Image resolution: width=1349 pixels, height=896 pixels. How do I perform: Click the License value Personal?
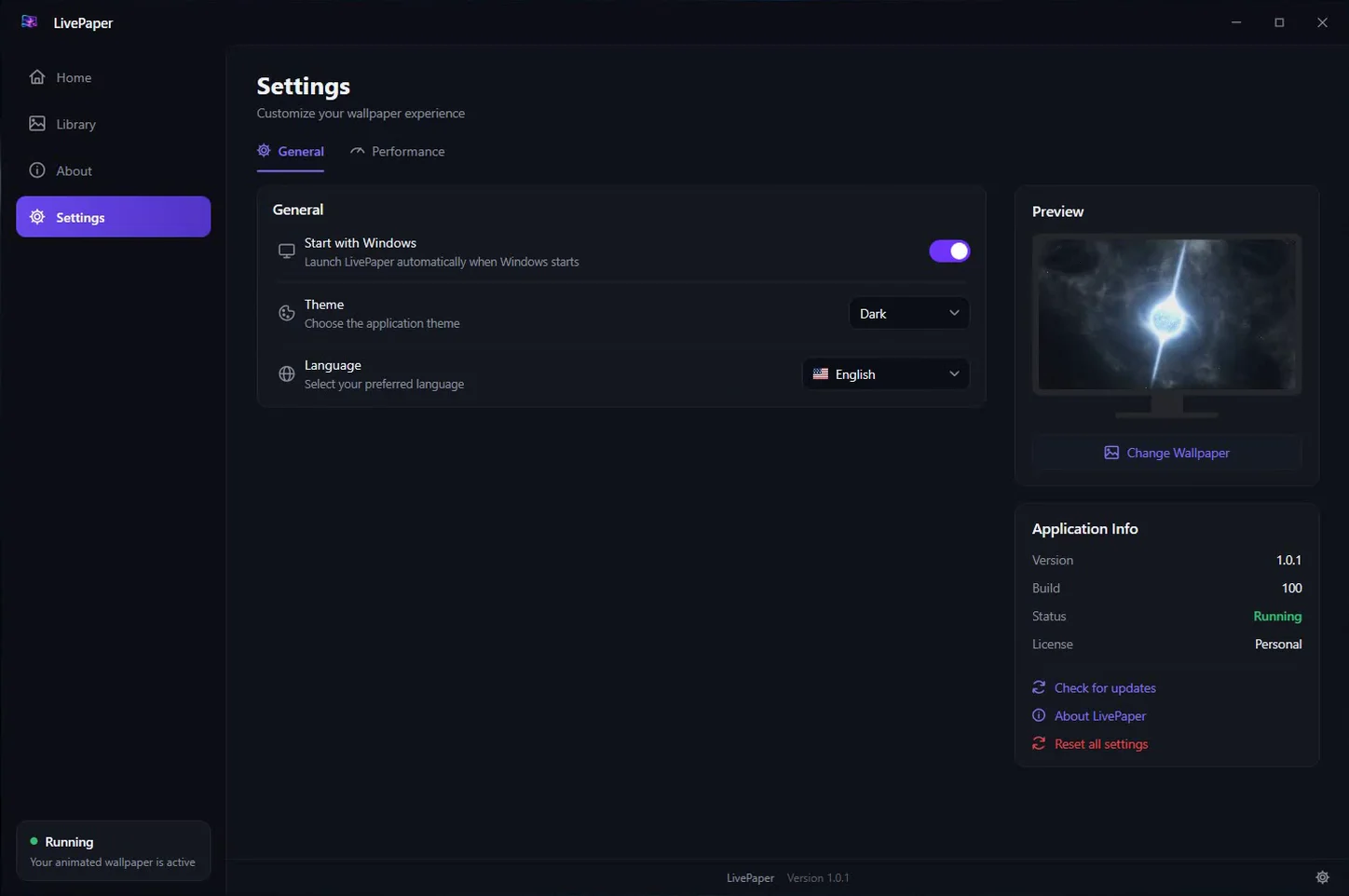(x=1278, y=644)
